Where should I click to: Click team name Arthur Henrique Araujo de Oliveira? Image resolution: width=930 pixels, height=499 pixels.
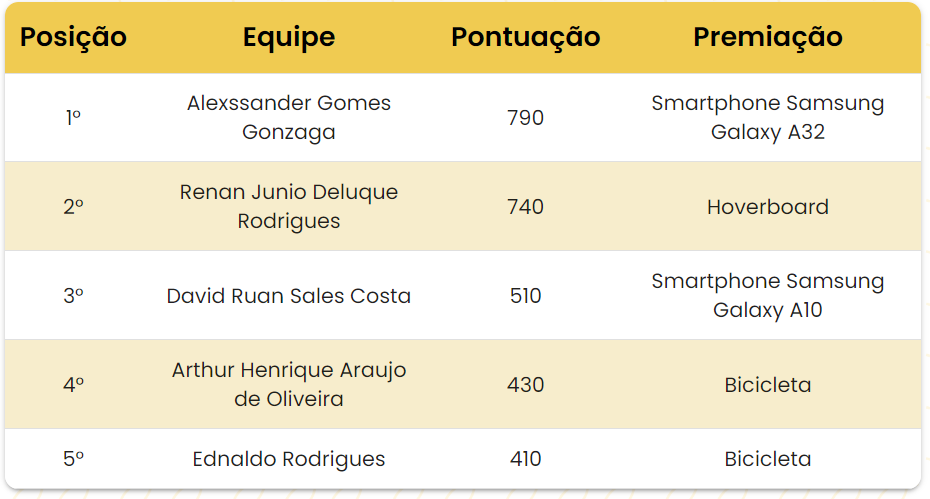pos(289,385)
